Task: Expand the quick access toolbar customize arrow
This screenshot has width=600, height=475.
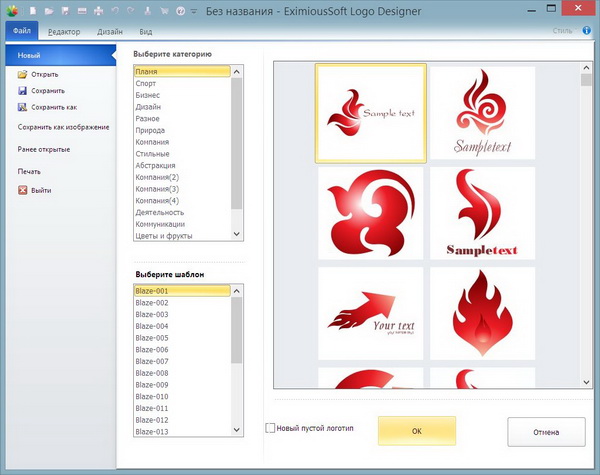Action: tap(195, 12)
